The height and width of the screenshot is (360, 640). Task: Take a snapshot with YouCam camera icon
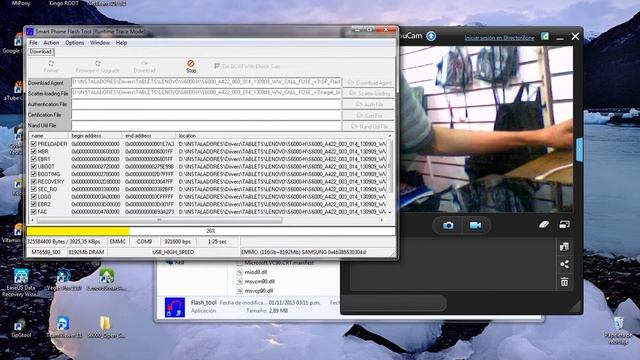[x=448, y=225]
